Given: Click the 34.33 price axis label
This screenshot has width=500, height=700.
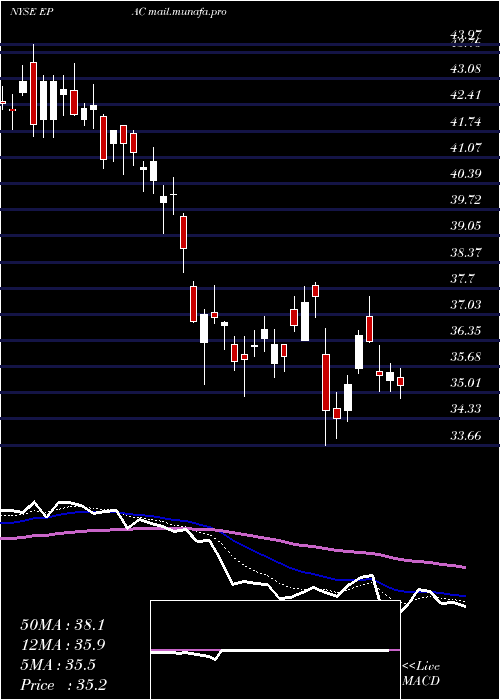Looking at the screenshot, I should click(466, 408).
